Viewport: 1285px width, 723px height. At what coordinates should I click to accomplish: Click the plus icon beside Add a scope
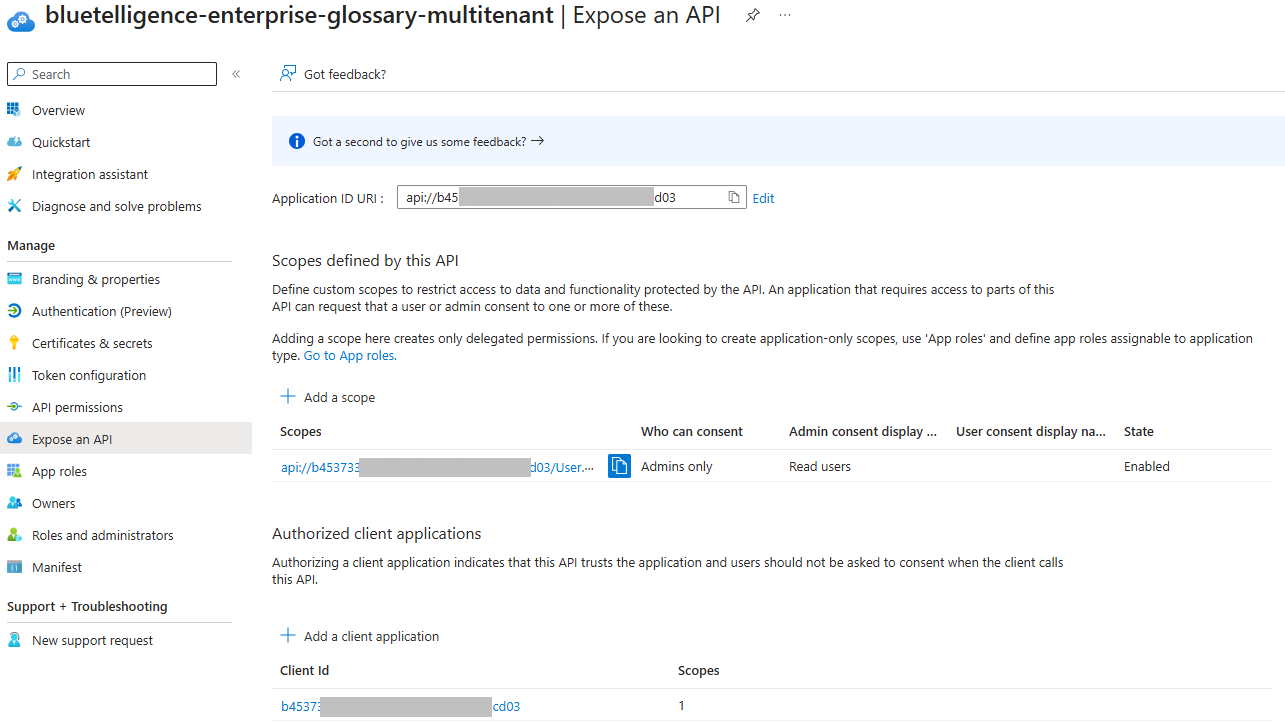pos(288,397)
